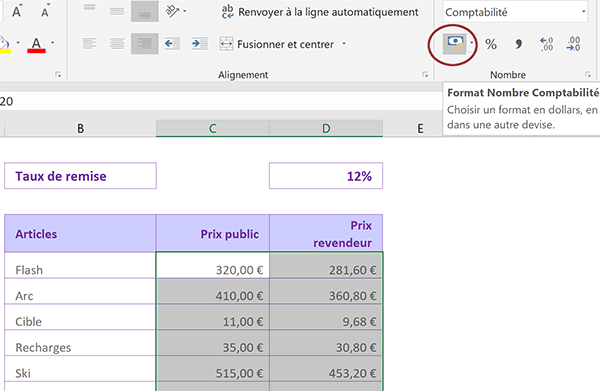Image resolution: width=600 pixels, height=391 pixels.
Task: Select the Cible article cell
Action: click(x=80, y=317)
